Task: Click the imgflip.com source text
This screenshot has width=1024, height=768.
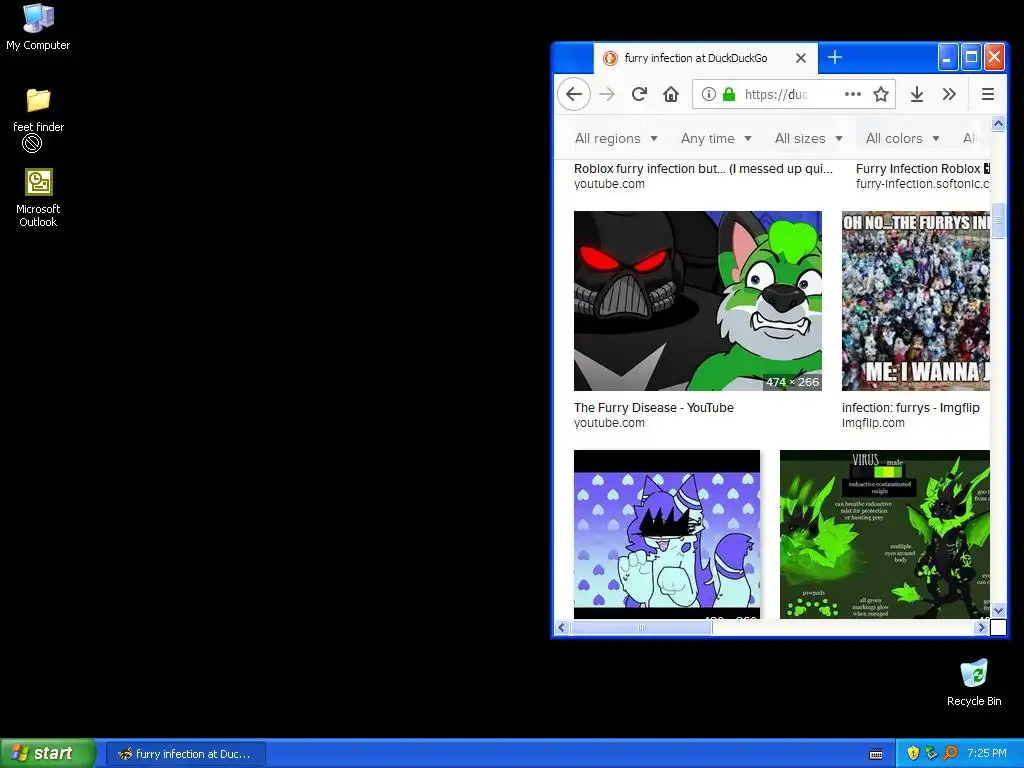Action: click(873, 423)
